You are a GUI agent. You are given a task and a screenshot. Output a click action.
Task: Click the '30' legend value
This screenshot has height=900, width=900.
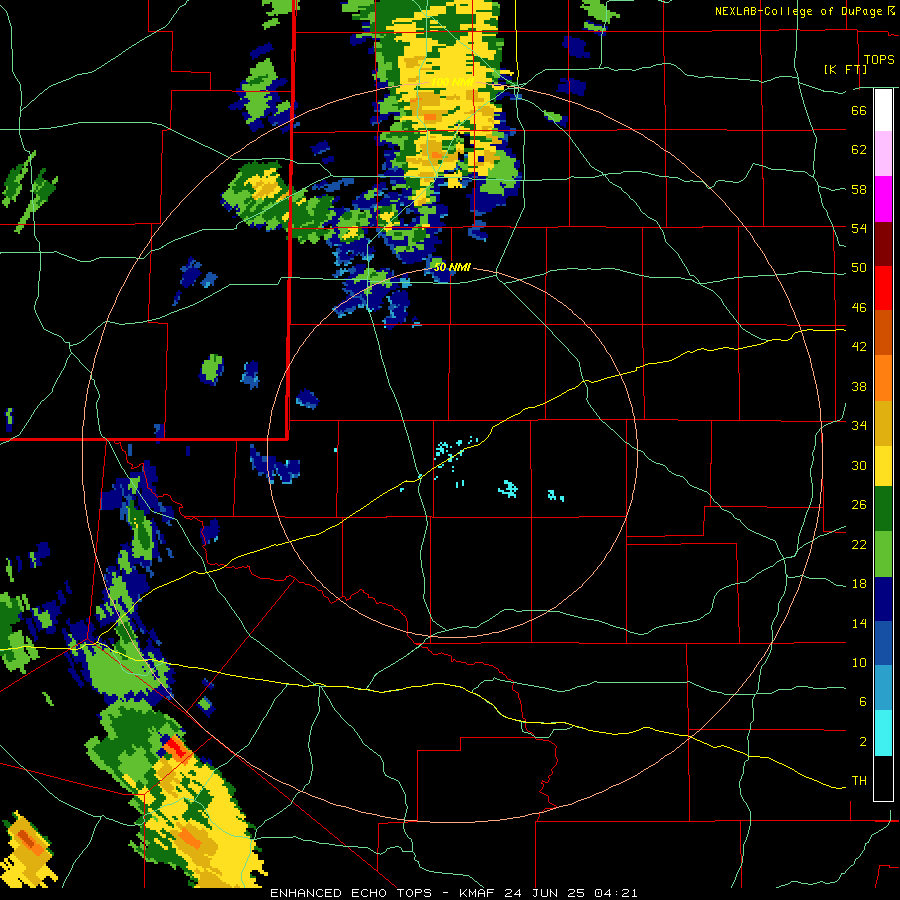tap(859, 465)
